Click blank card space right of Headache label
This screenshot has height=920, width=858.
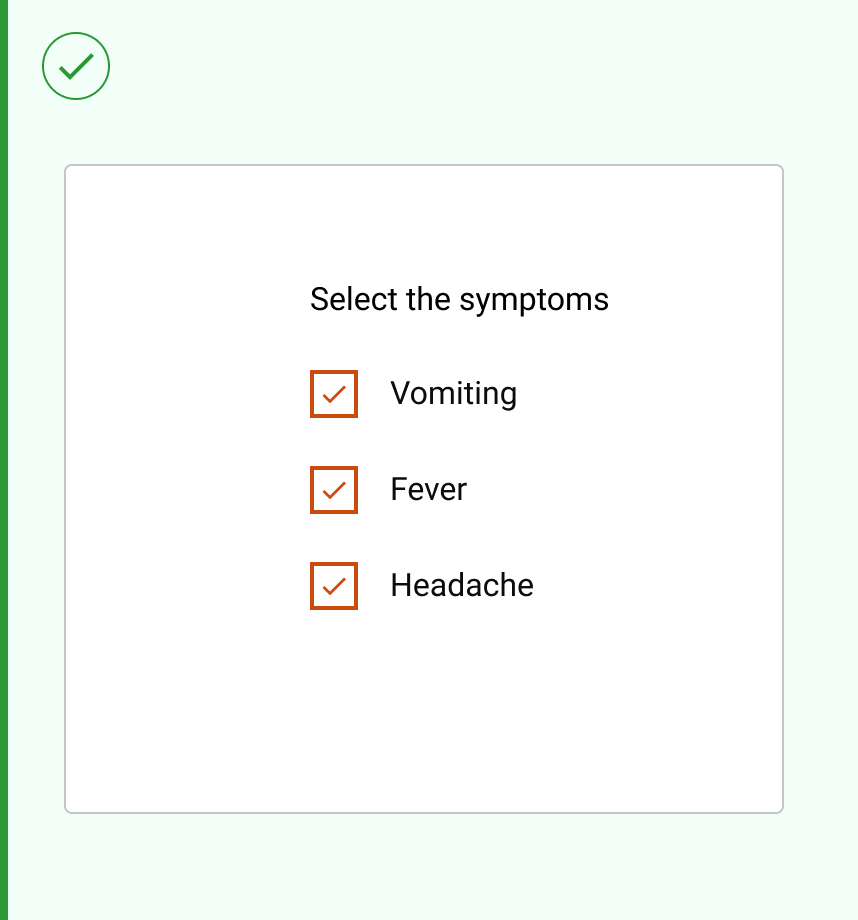[660, 586]
